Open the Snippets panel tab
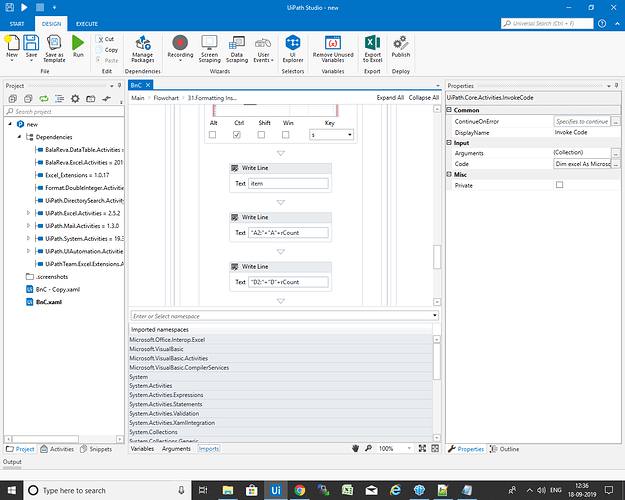 tap(96, 449)
